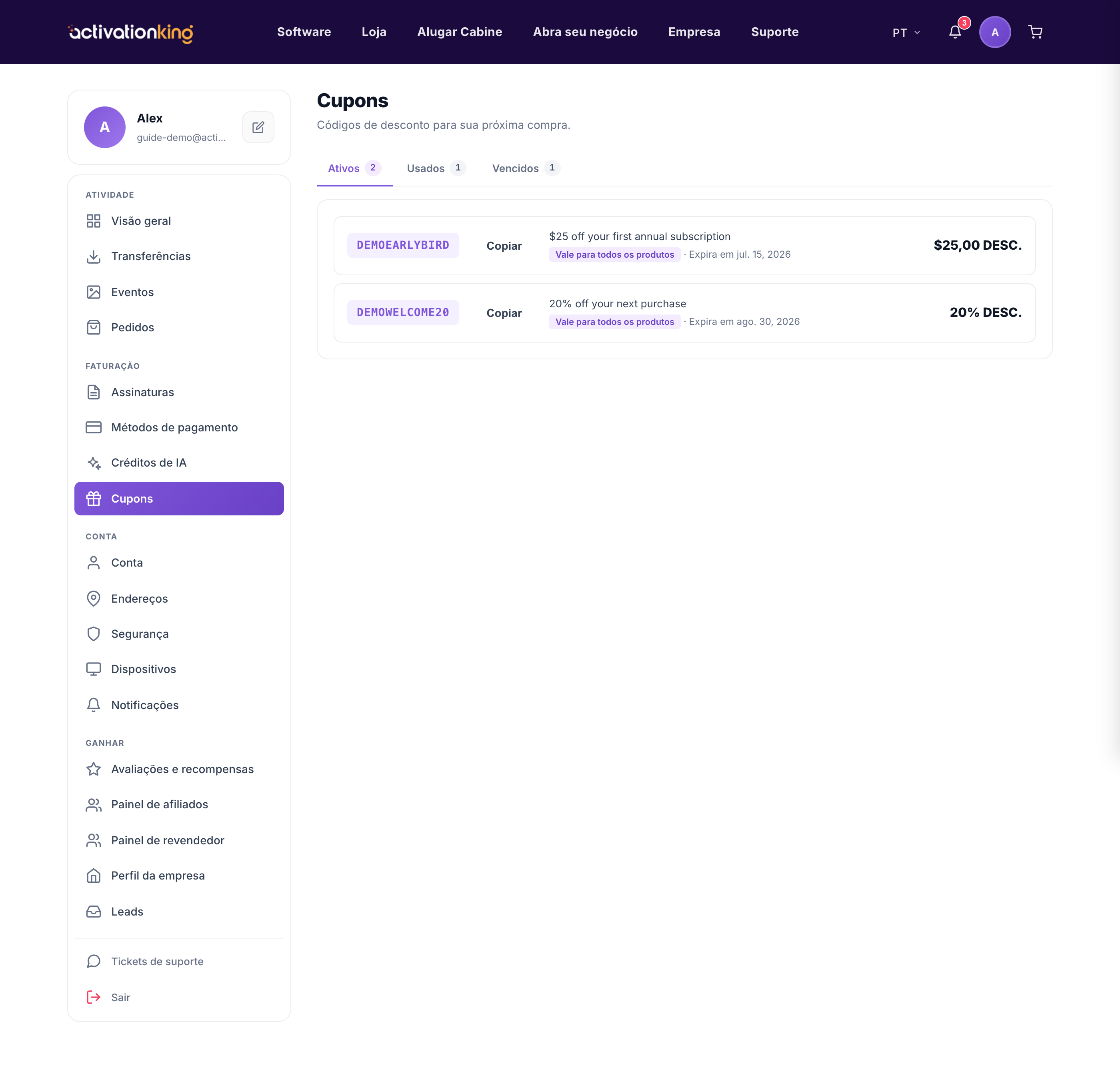Click the Métodos de pagamento card icon
This screenshot has width=1120, height=1070.
[x=94, y=427]
